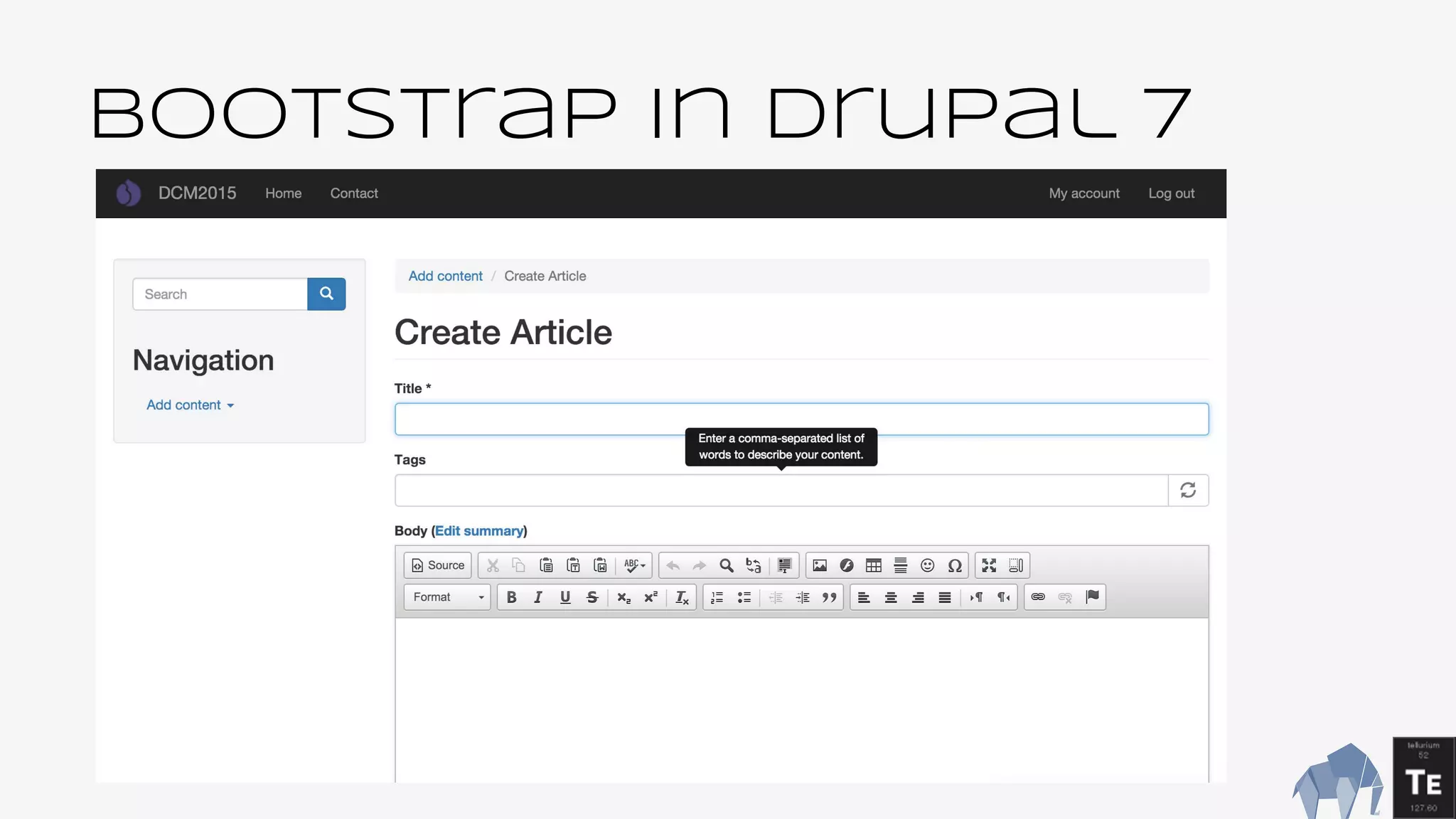Viewport: 1456px width, 819px height.
Task: Open the Format dropdown
Action: pos(447,597)
